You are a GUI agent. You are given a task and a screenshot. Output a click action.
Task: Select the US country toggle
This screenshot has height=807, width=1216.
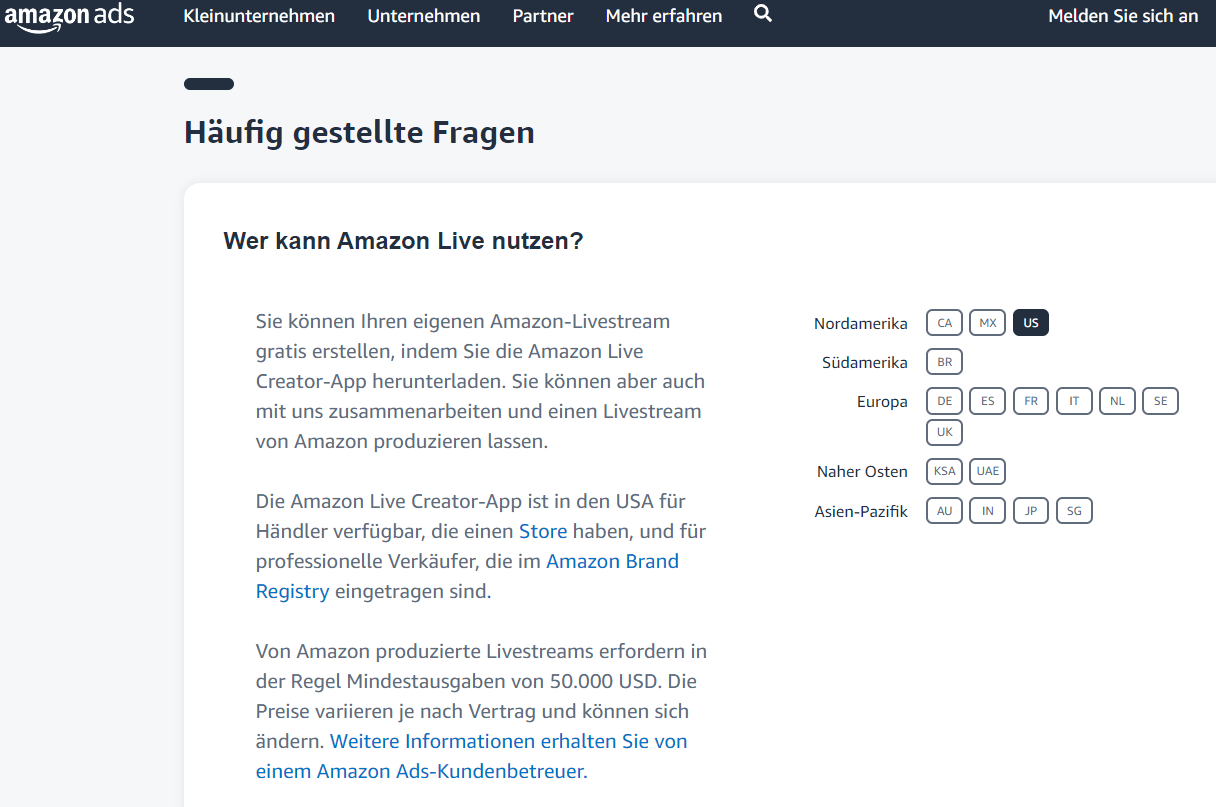[1030, 323]
